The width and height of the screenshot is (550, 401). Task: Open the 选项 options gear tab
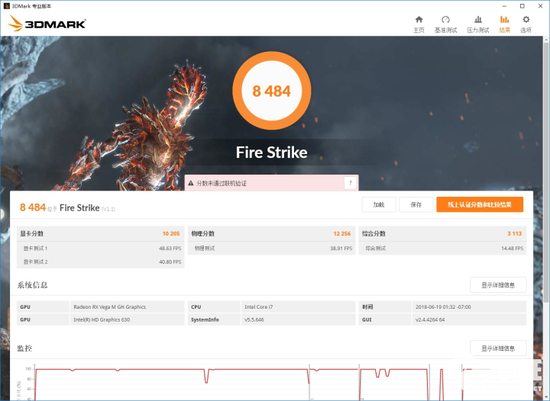click(526, 24)
